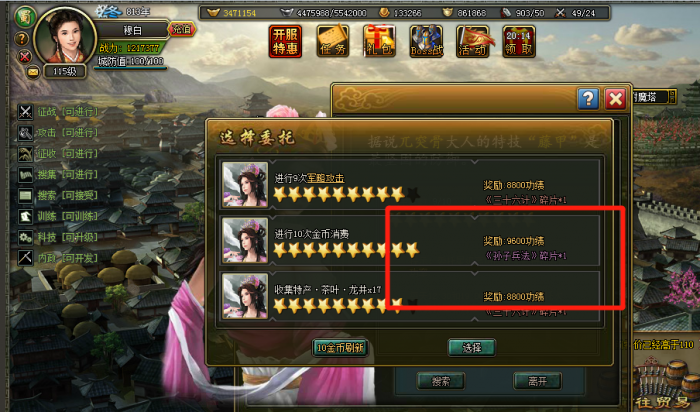This screenshot has height=412, width=700.
Task: Click the 10金币刷新 refresh button
Action: coord(340,347)
